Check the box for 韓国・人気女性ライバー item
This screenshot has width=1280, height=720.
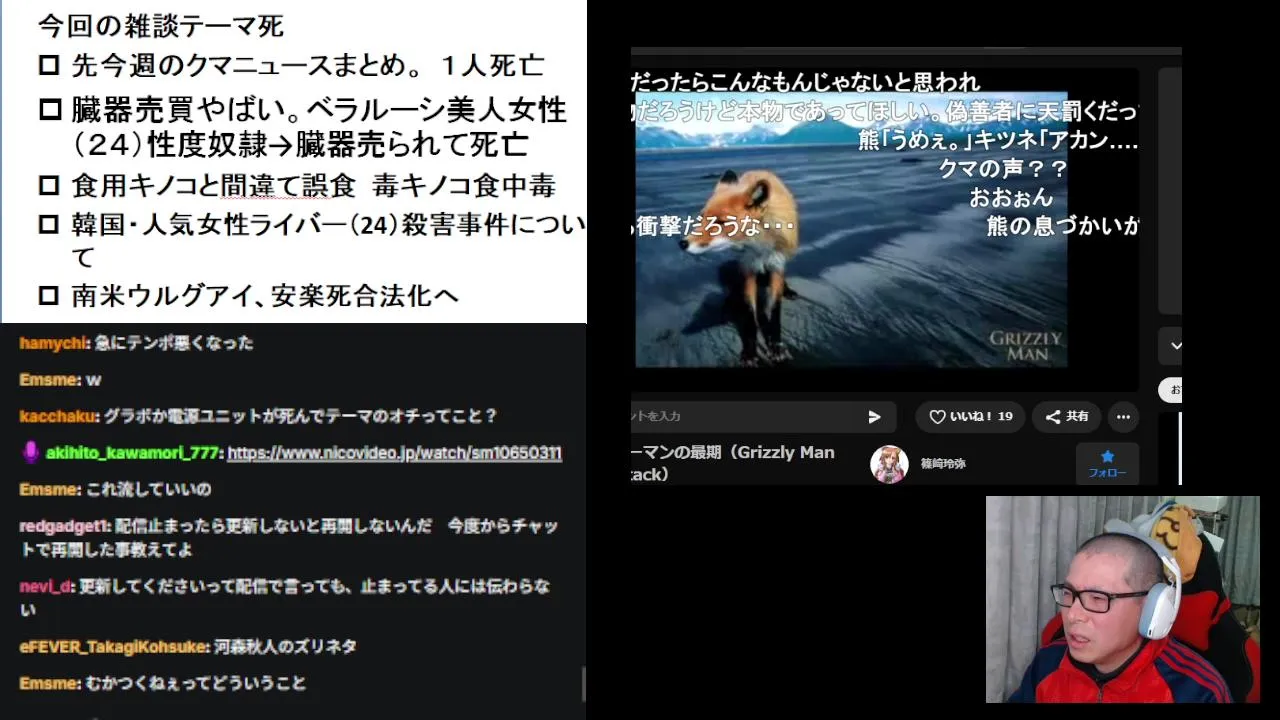coord(50,225)
